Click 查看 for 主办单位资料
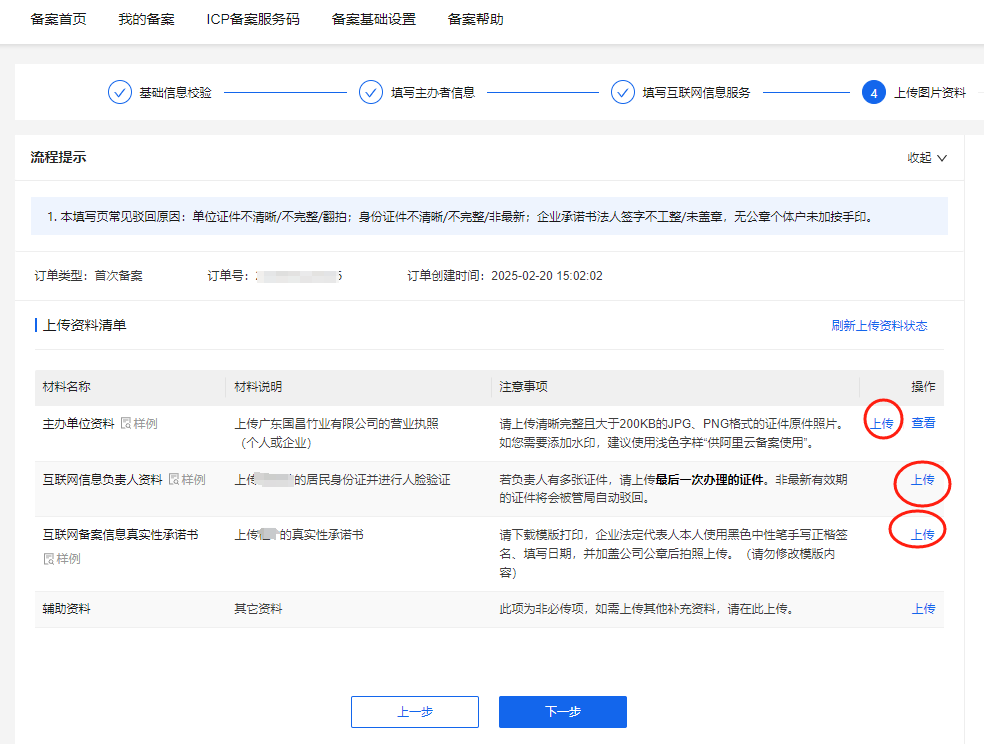 tap(923, 423)
